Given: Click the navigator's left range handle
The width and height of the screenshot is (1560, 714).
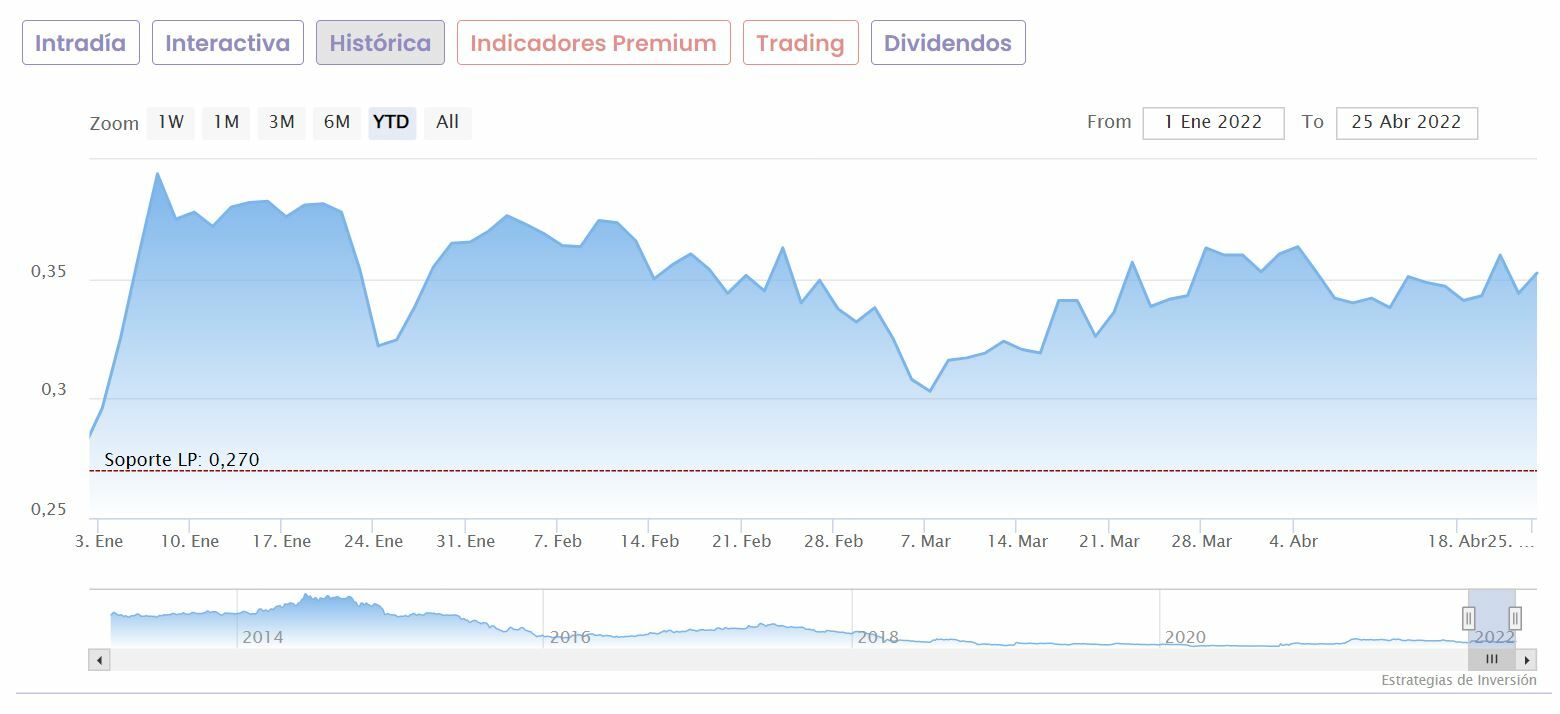Looking at the screenshot, I should 1469,618.
